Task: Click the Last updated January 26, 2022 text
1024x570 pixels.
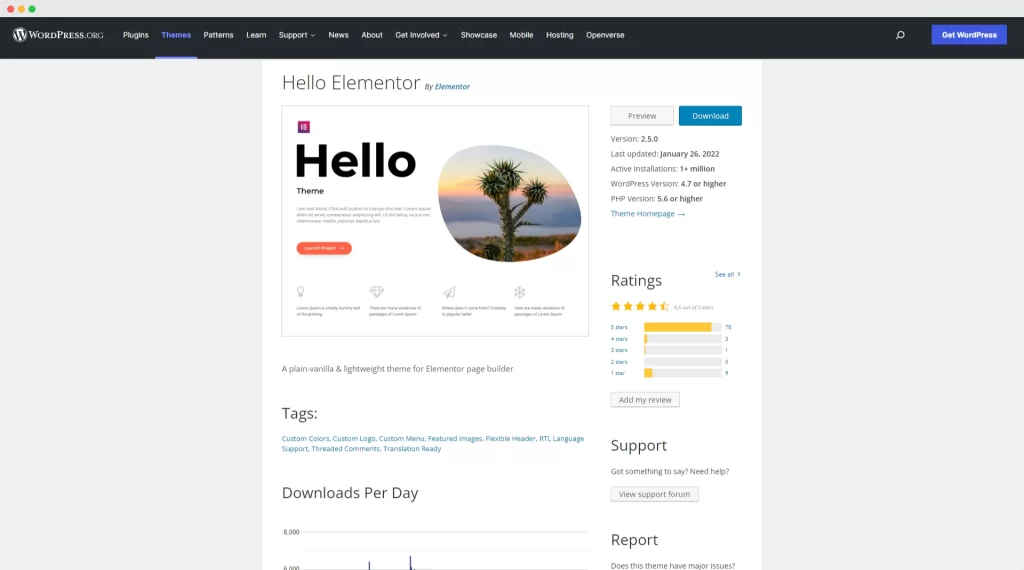Action: (x=665, y=154)
